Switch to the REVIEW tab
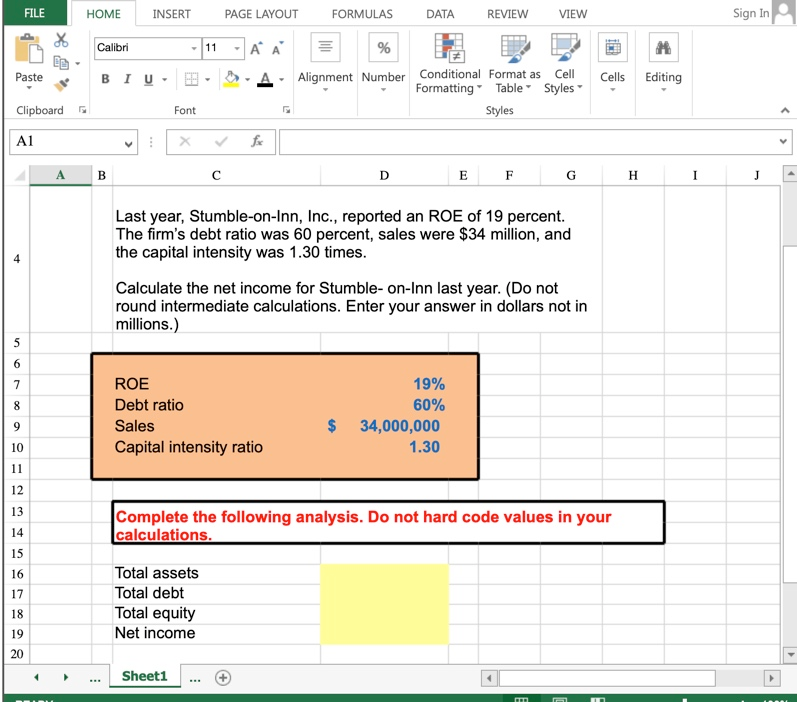797x702 pixels. pos(507,14)
